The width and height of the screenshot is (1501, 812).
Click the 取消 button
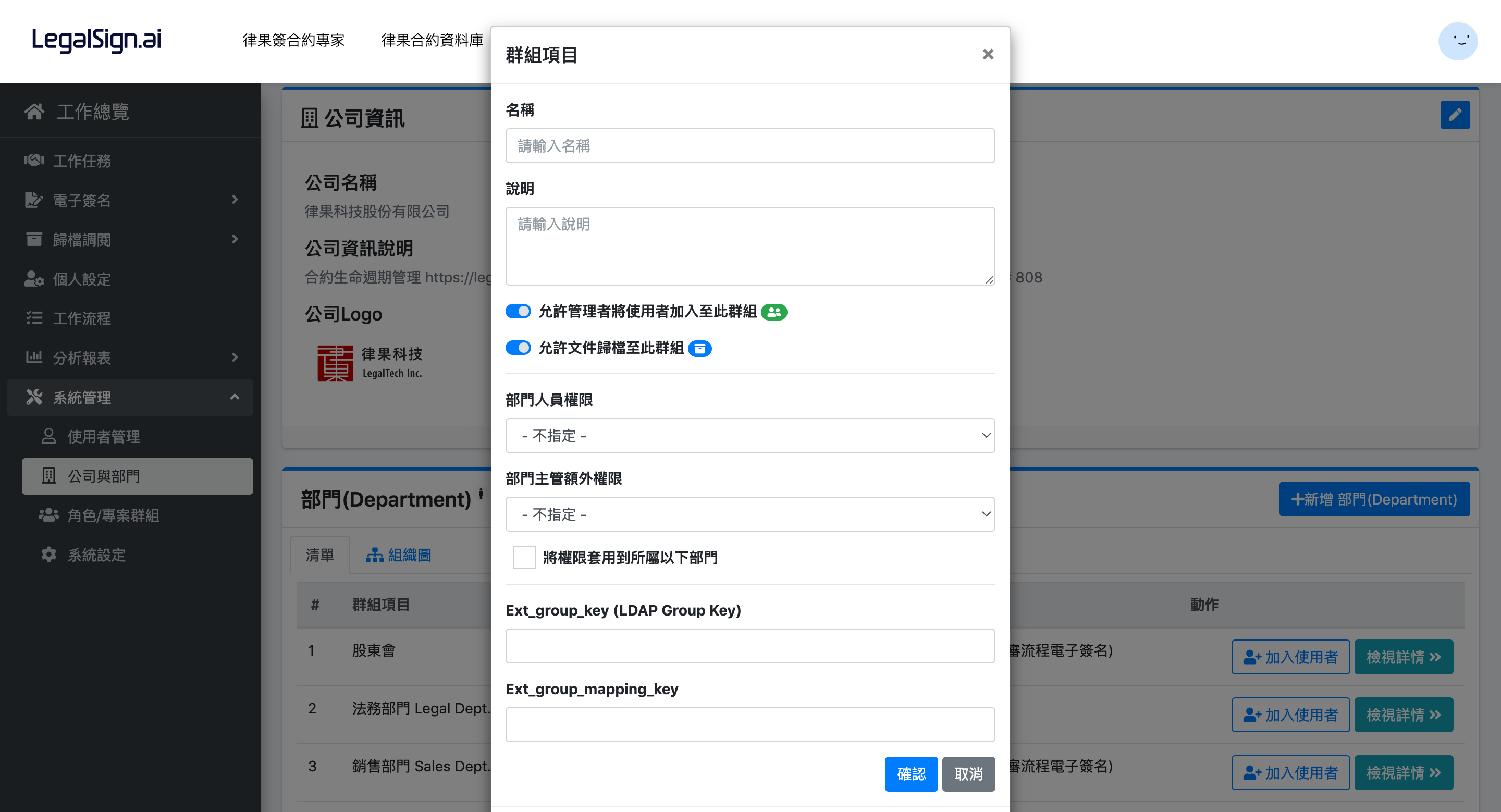(968, 773)
